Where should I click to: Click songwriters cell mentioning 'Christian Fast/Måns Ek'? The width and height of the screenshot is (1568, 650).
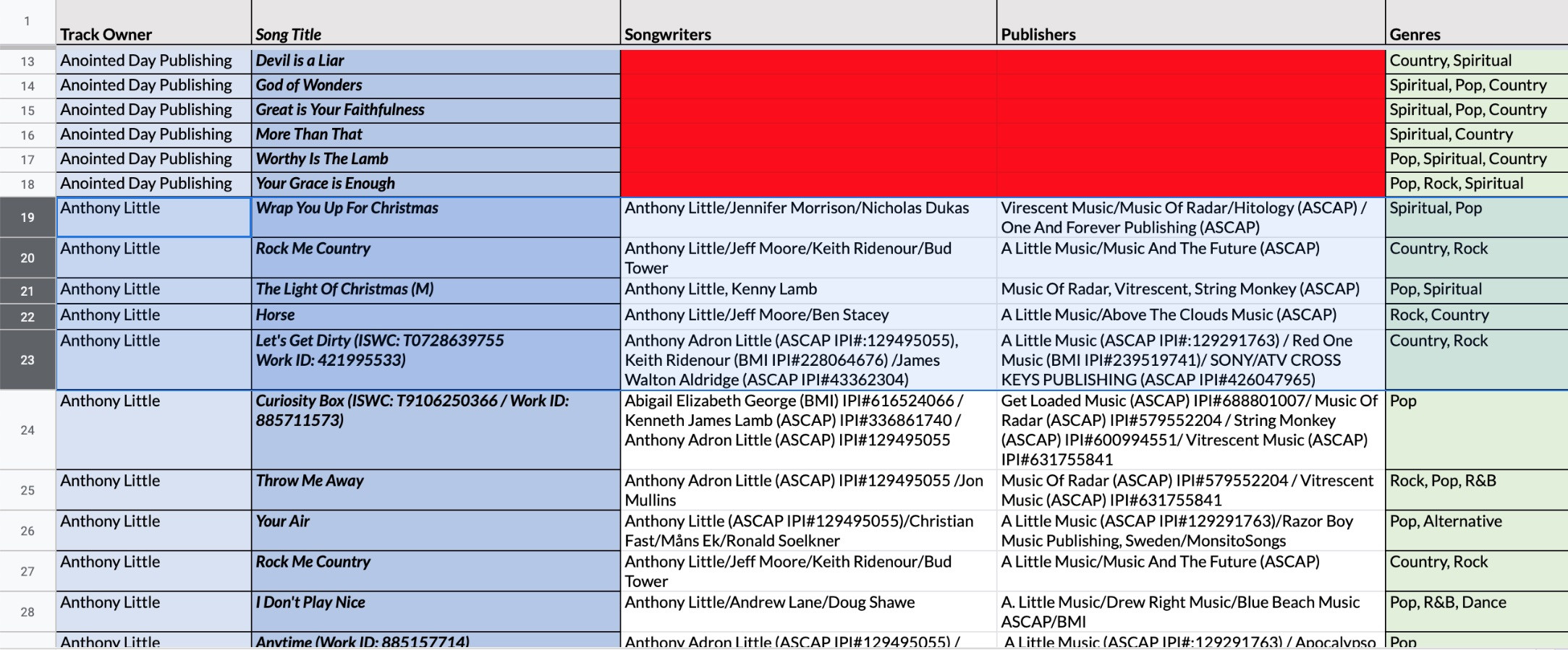pyautogui.click(x=808, y=531)
